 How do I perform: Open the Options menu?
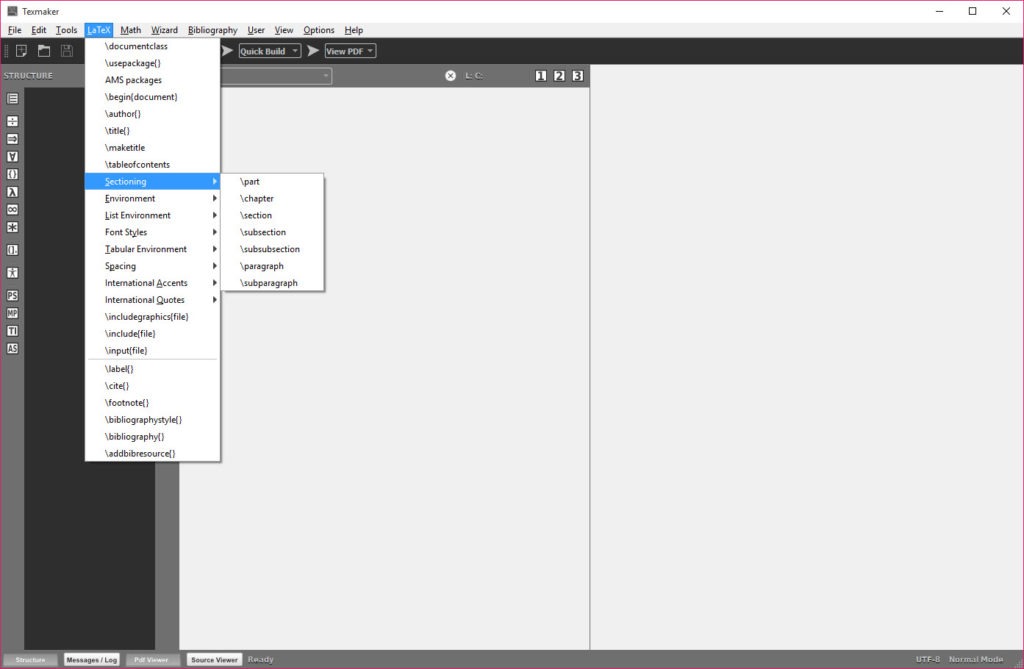(x=319, y=30)
